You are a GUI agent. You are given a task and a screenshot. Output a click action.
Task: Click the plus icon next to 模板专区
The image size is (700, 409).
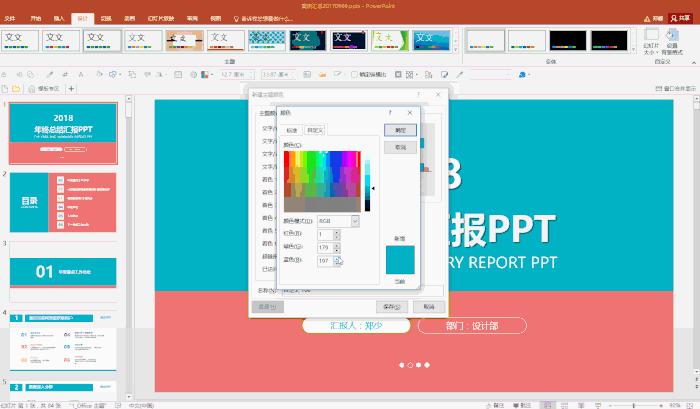(x=71, y=89)
